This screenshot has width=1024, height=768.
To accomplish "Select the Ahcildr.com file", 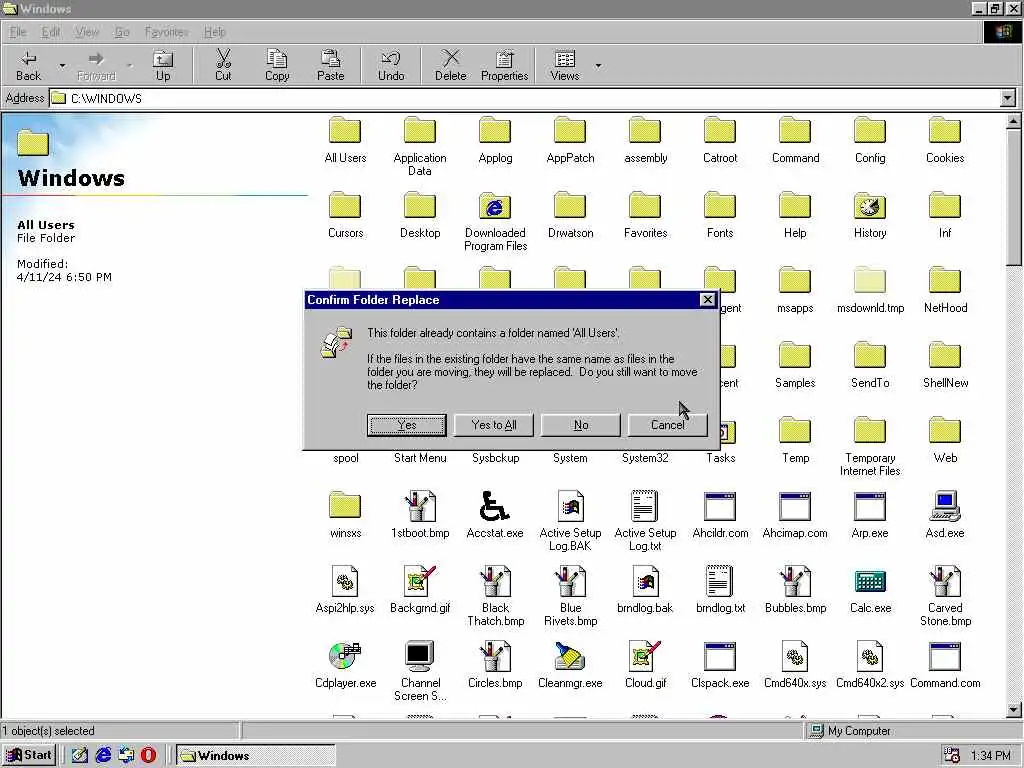I will click(x=720, y=515).
